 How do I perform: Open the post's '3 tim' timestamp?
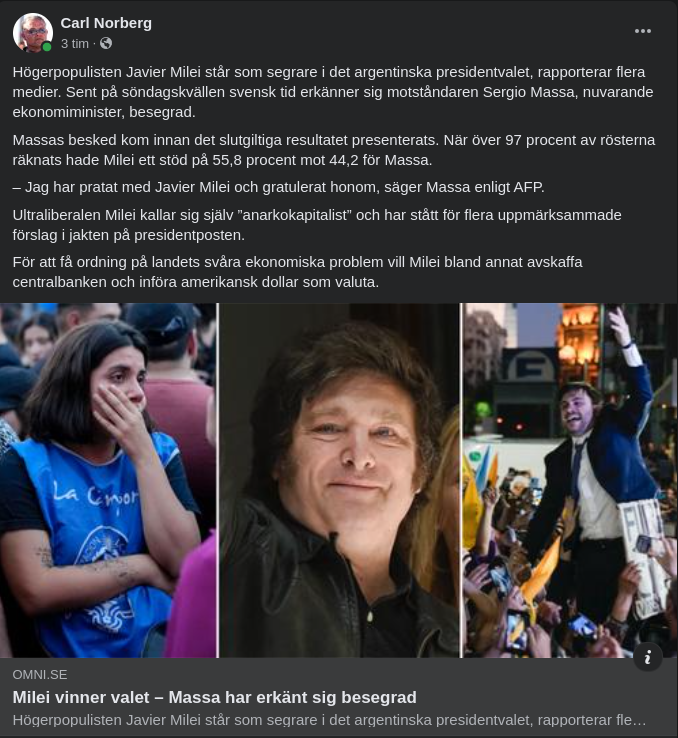pyautogui.click(x=74, y=44)
